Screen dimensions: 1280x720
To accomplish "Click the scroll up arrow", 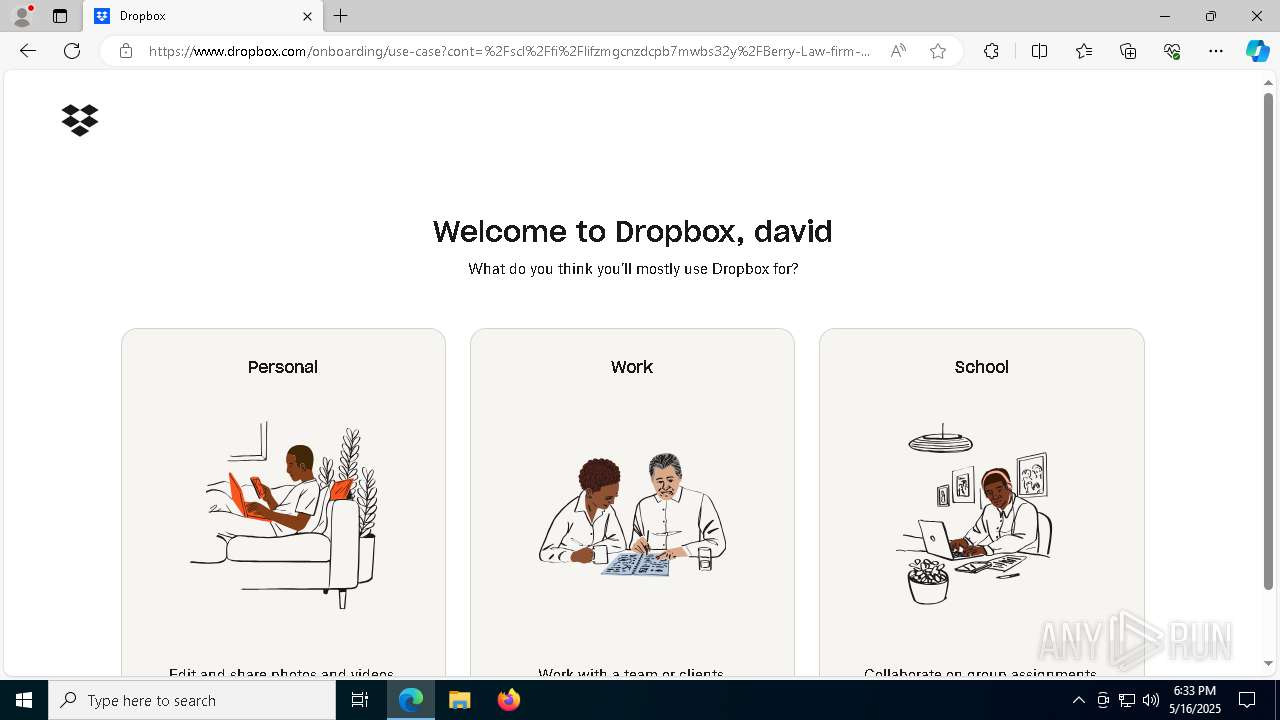I will click(1268, 81).
